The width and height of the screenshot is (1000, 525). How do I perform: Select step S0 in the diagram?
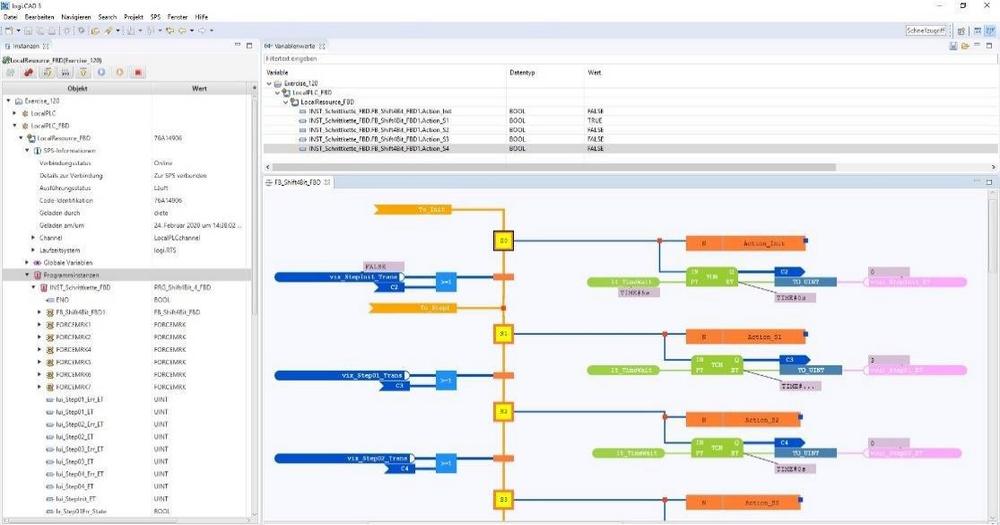(x=503, y=241)
